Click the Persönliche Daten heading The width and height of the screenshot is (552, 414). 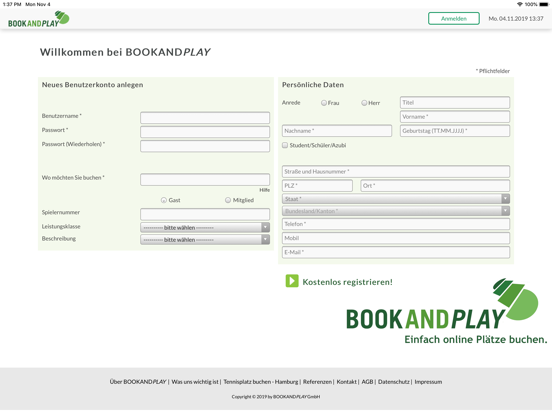click(313, 85)
